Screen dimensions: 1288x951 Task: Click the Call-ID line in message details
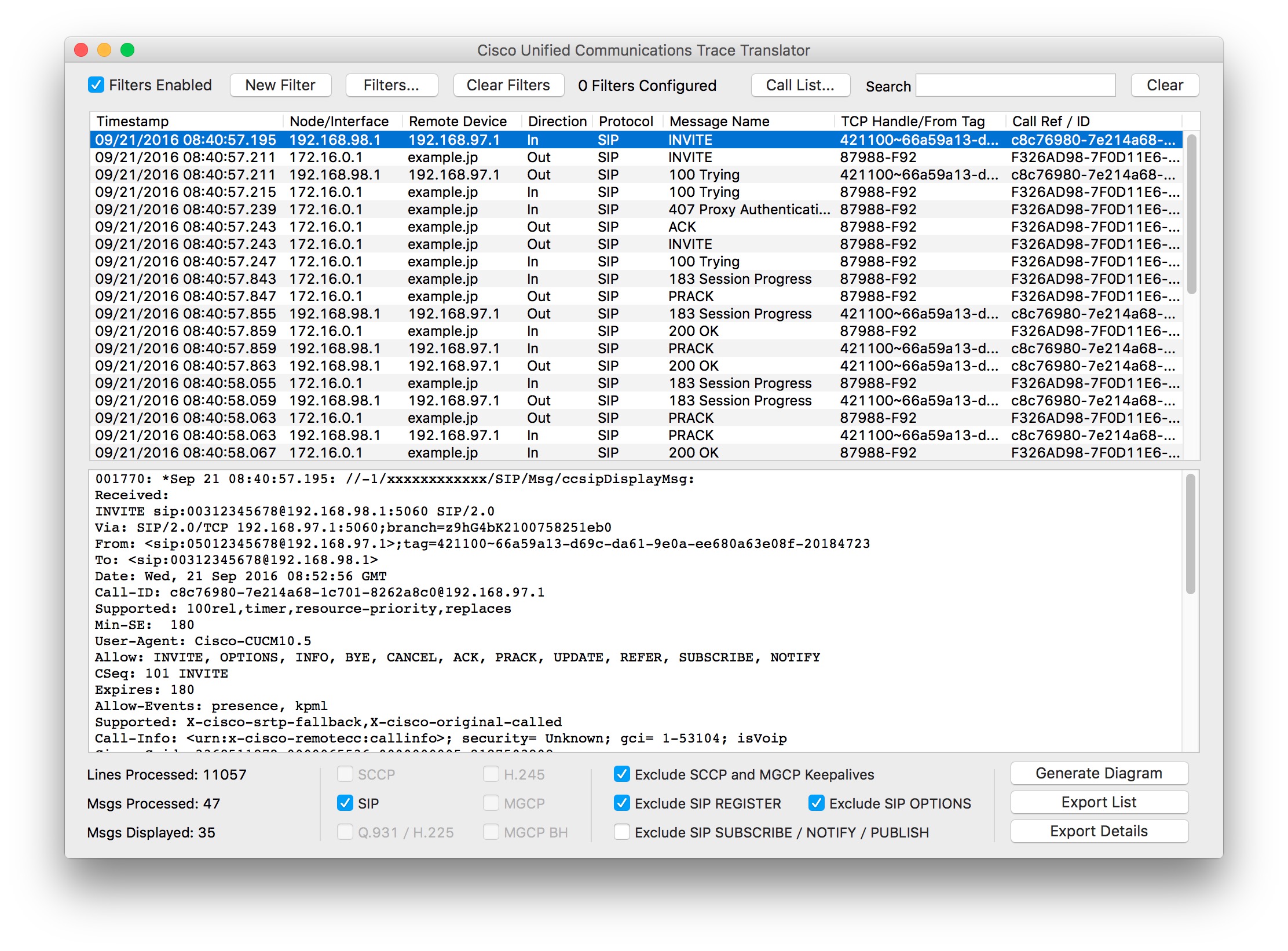tap(320, 592)
